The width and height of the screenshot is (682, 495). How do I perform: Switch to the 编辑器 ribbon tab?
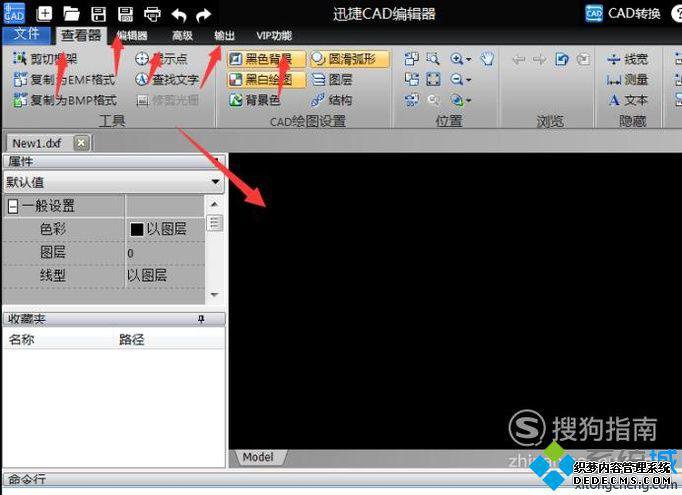[x=132, y=36]
